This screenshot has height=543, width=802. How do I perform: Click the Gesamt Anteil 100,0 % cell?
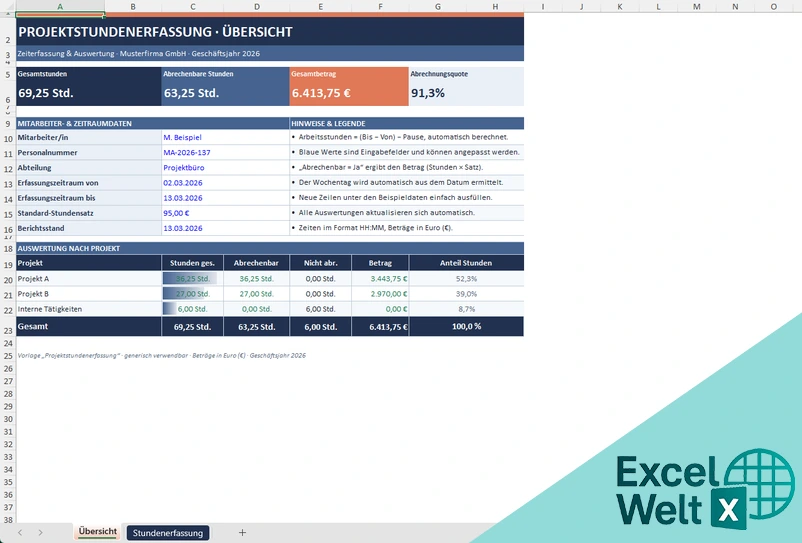[x=466, y=326]
